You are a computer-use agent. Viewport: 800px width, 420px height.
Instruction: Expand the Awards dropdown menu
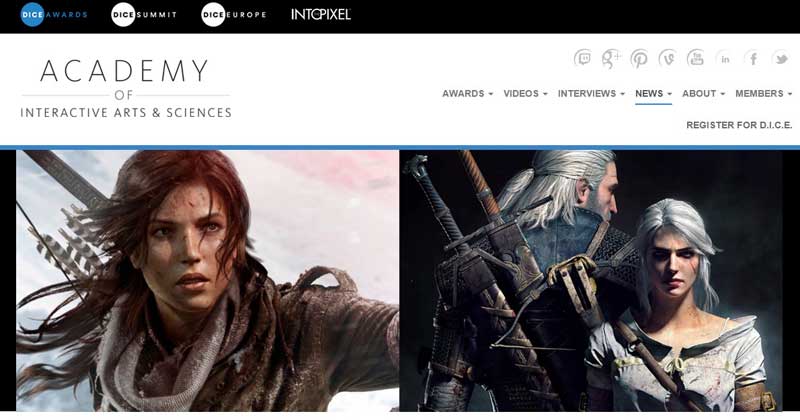(x=467, y=93)
